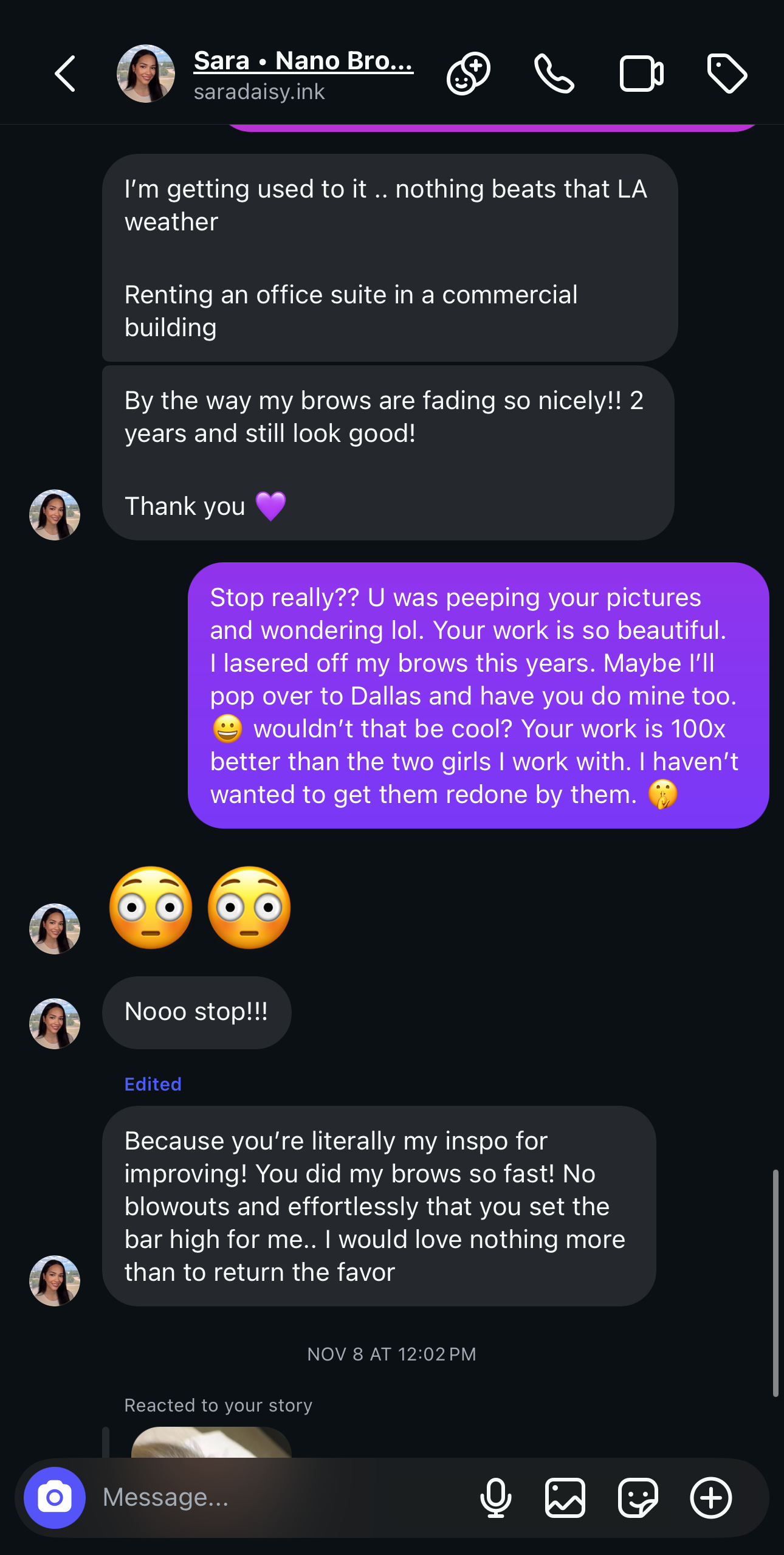Open the photo gallery picker
Viewport: 784px width, 1555px height.
565,1497
